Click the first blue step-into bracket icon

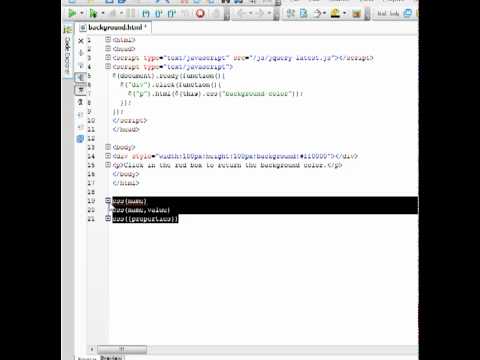coord(146,13)
